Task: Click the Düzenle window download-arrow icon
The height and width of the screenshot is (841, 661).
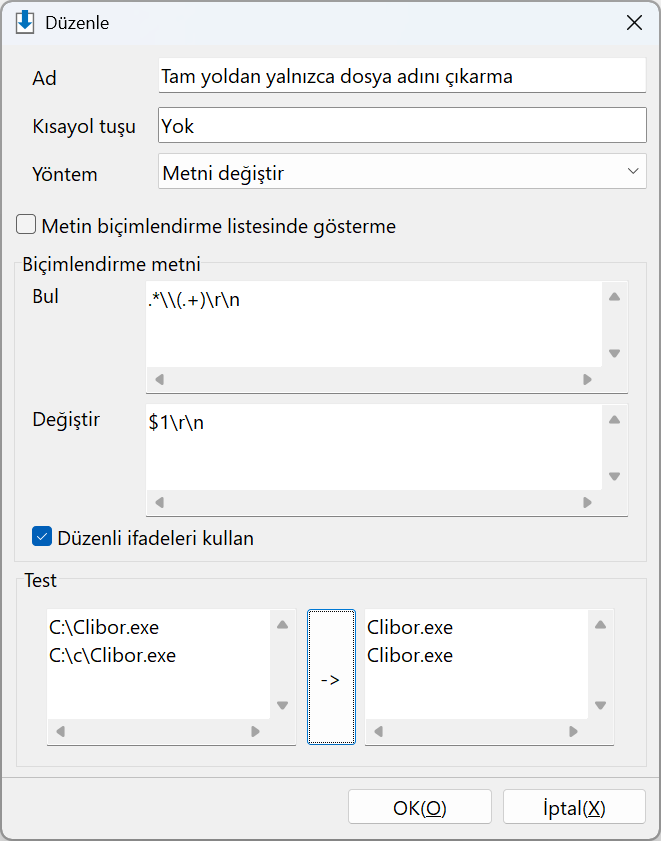Action: pos(25,22)
